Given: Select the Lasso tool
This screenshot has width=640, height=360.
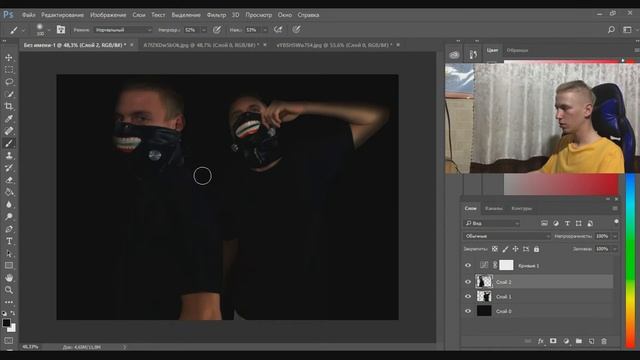Looking at the screenshot, I should coord(9,82).
